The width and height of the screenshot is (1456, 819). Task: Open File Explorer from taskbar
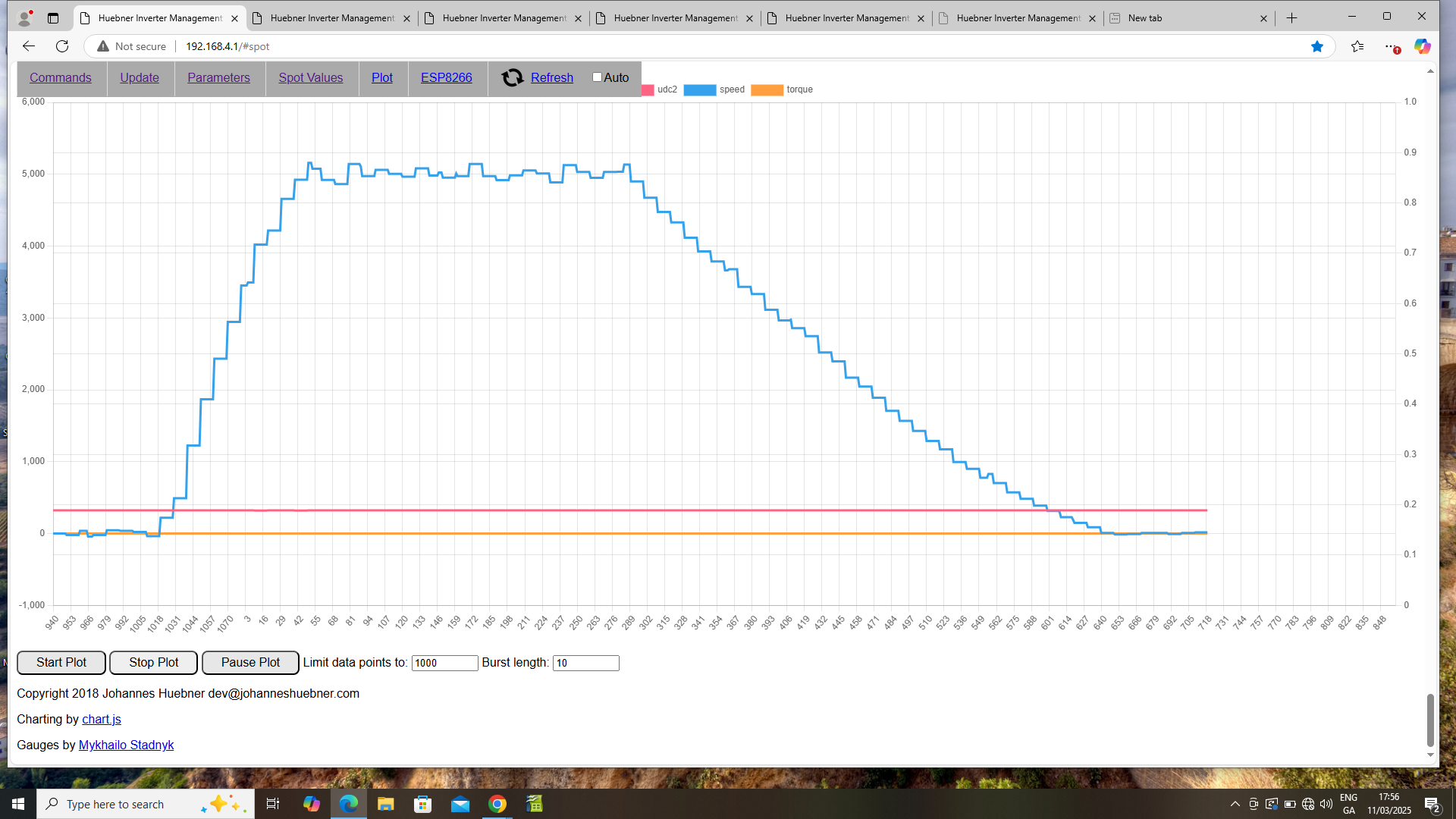pyautogui.click(x=386, y=804)
